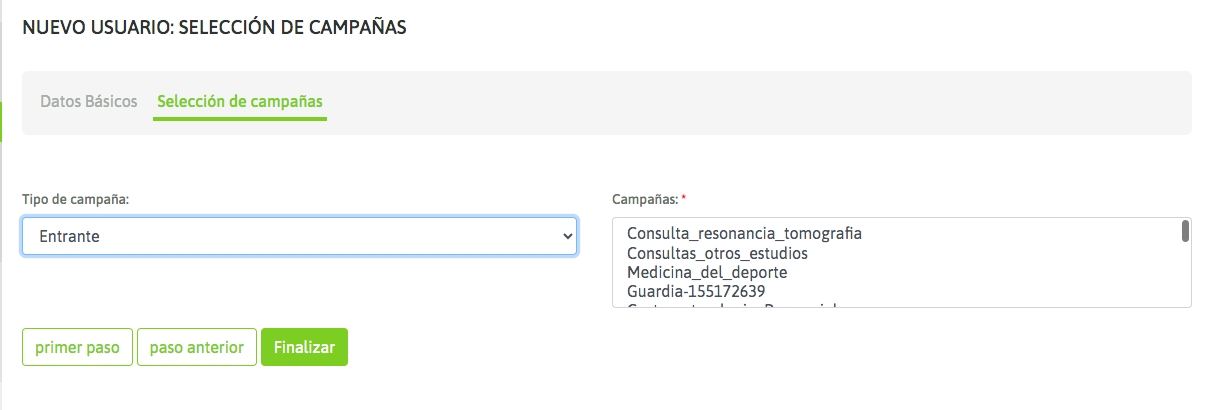Go back with the primer paso button
Viewport: 1208px width, 410px height.
pyautogui.click(x=77, y=347)
